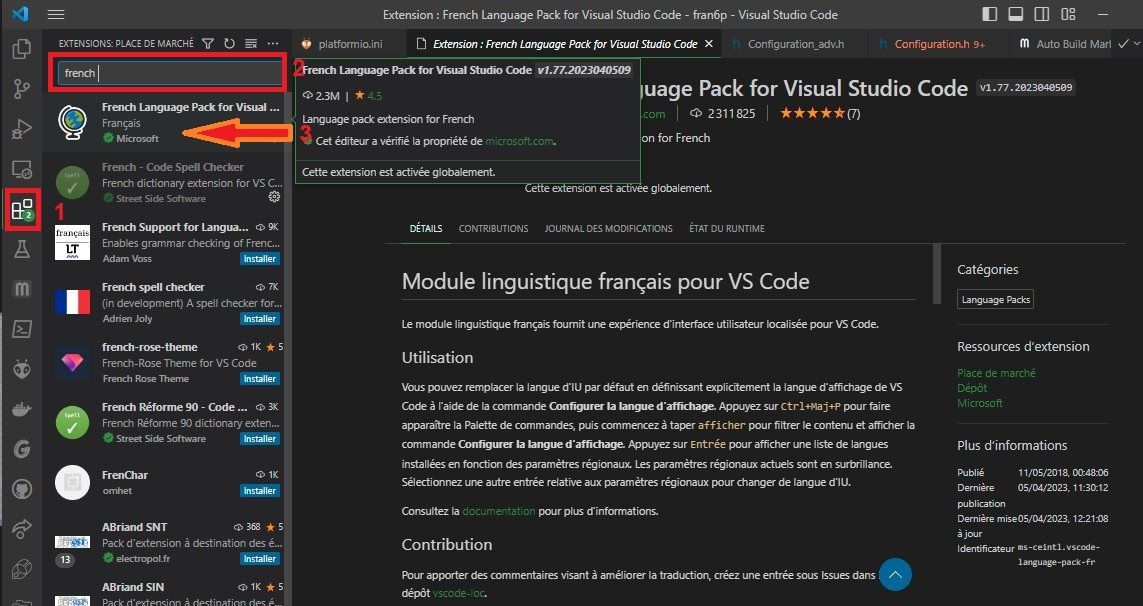The image size is (1143, 606).
Task: Open the Testing flask view
Action: (x=22, y=249)
